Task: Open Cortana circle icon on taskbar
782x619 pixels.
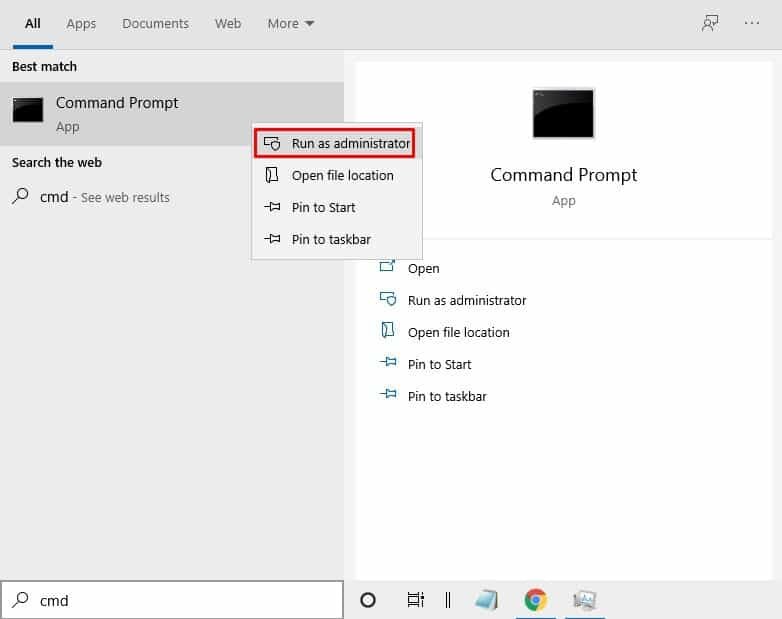Action: tap(368, 600)
